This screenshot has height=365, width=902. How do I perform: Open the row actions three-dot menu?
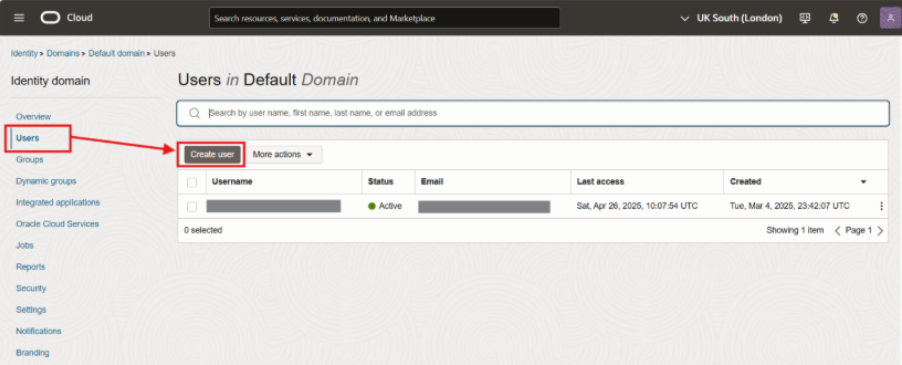click(881, 206)
